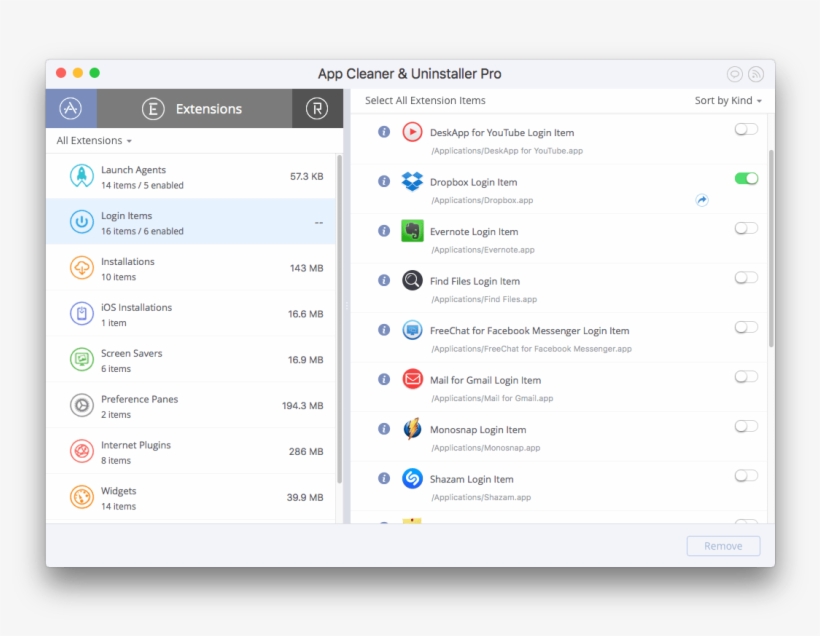Show info for Monosnap Login Item
Viewport: 820px width, 636px height.
(x=384, y=429)
